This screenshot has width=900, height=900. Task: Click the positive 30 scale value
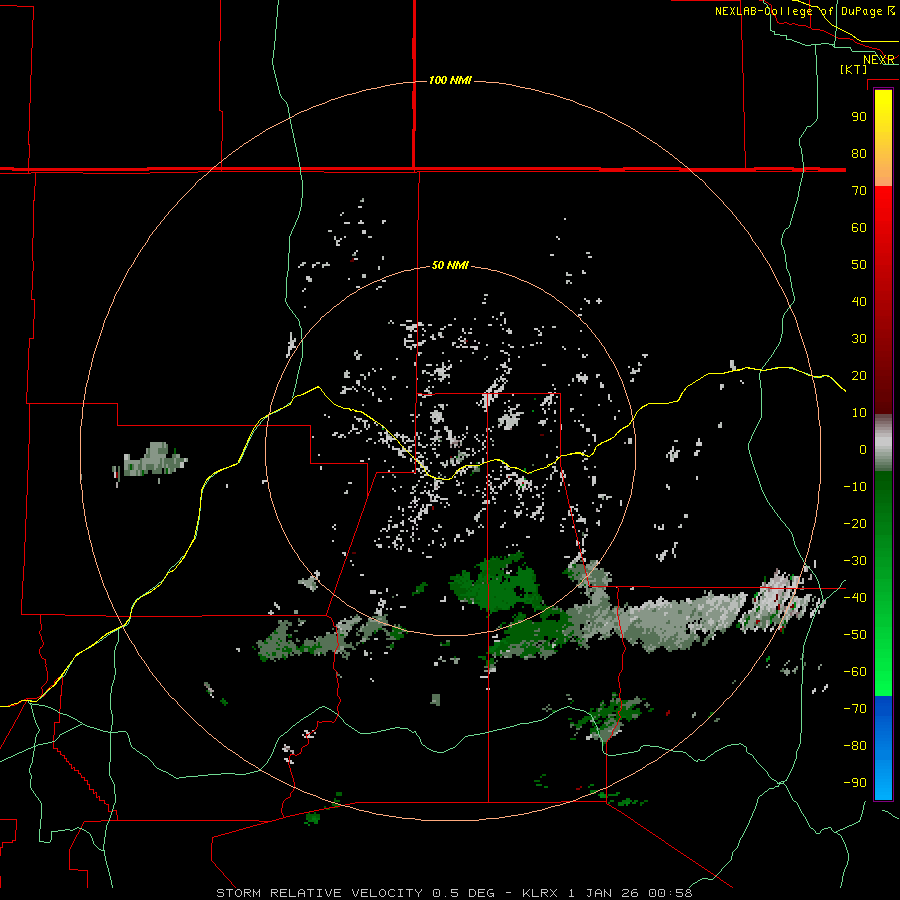859,339
